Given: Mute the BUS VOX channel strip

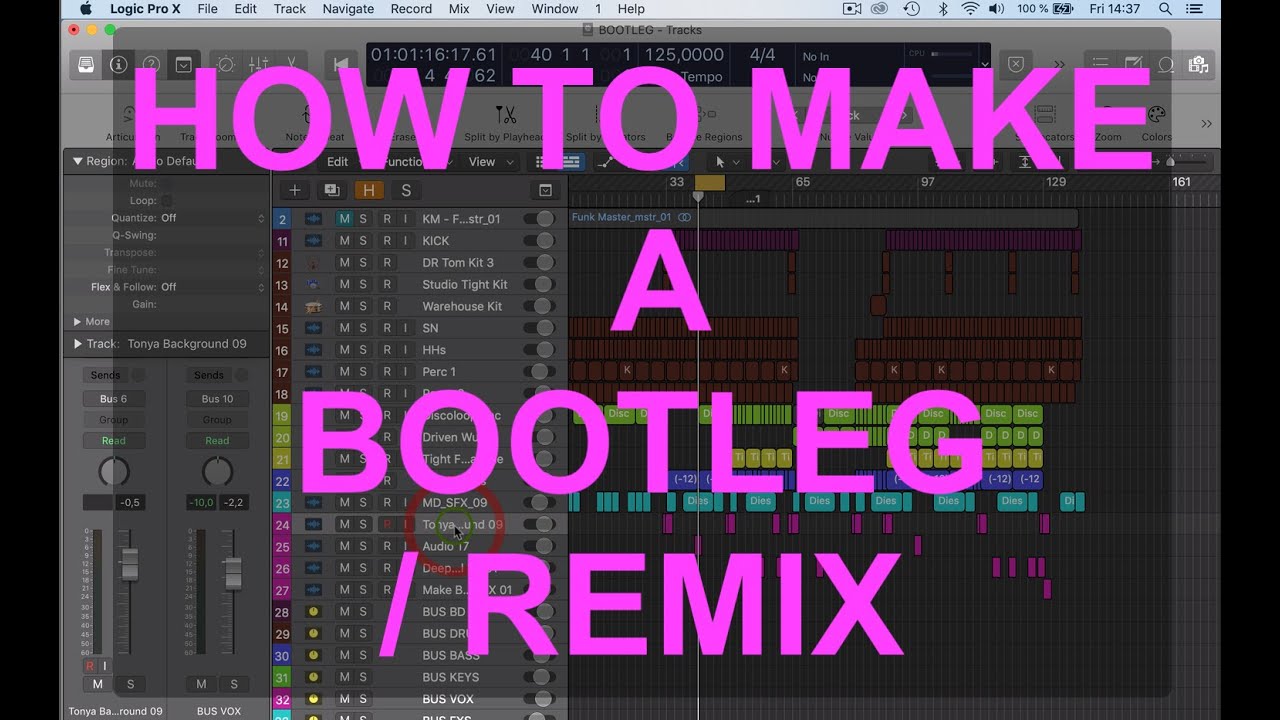Looking at the screenshot, I should [201, 684].
